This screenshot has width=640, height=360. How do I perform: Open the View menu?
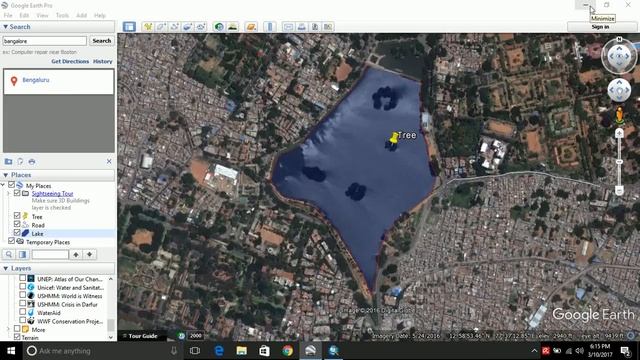[42, 16]
